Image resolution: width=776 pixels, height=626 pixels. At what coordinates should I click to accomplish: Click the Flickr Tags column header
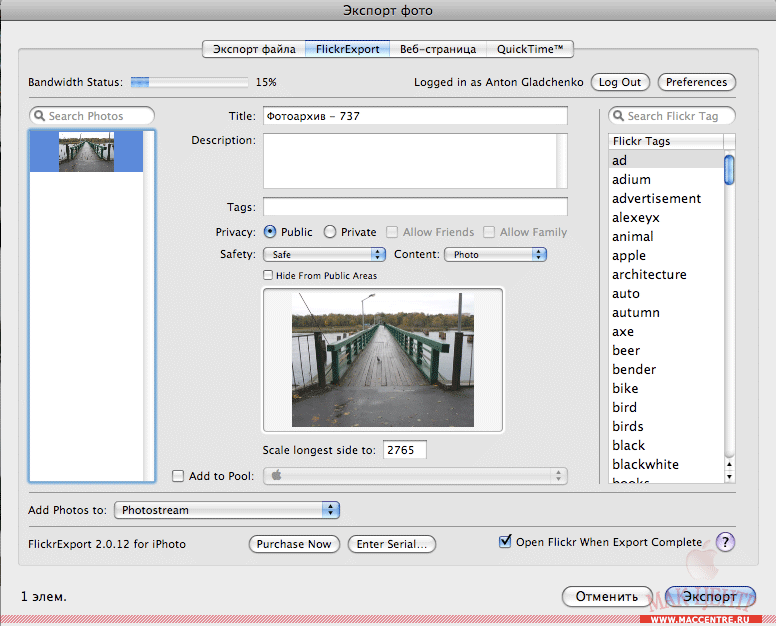[666, 141]
